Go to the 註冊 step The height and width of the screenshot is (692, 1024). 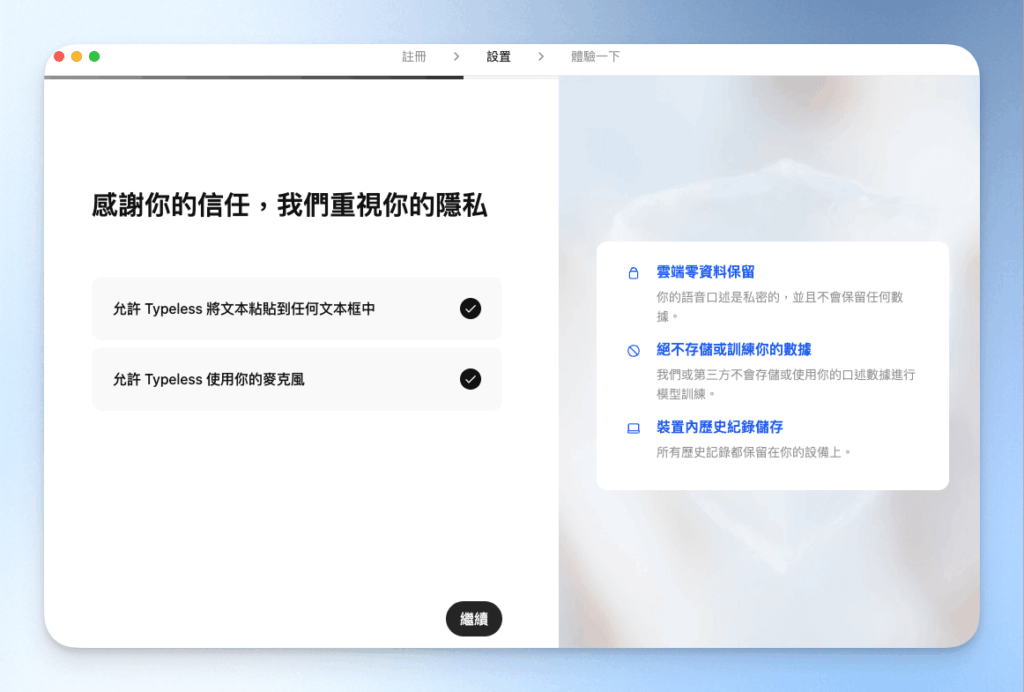pyautogui.click(x=413, y=57)
